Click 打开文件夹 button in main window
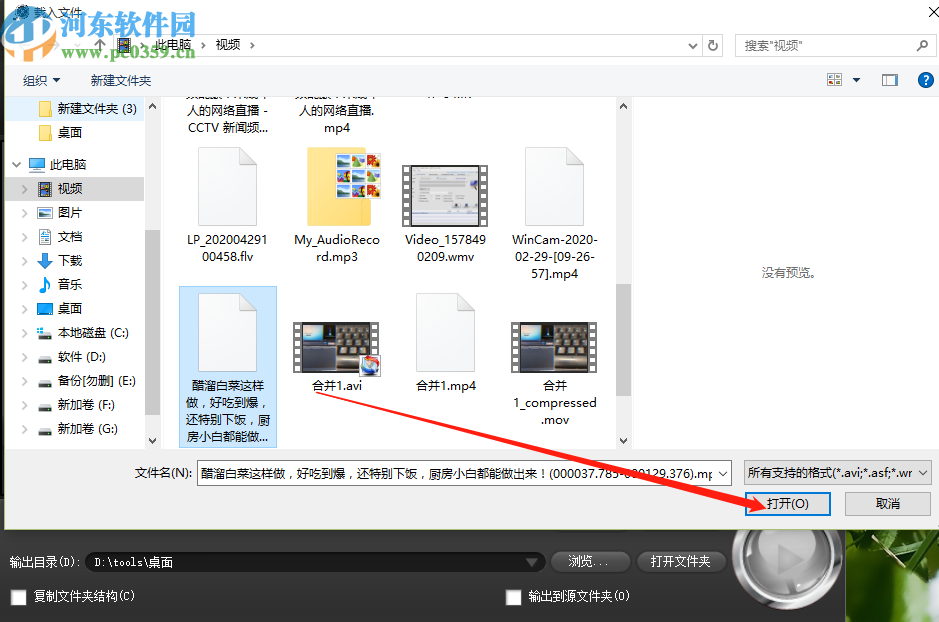This screenshot has height=622, width=939. click(681, 562)
